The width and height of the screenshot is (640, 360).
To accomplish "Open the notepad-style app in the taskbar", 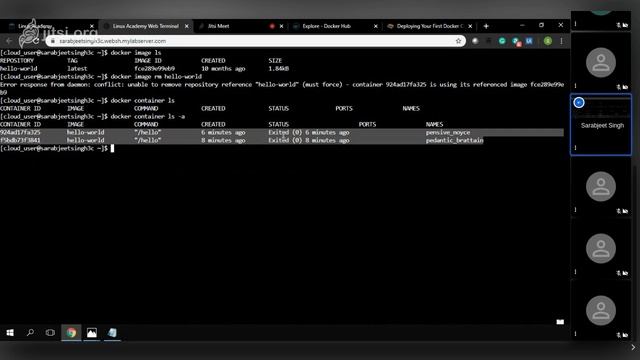I will (x=112, y=333).
